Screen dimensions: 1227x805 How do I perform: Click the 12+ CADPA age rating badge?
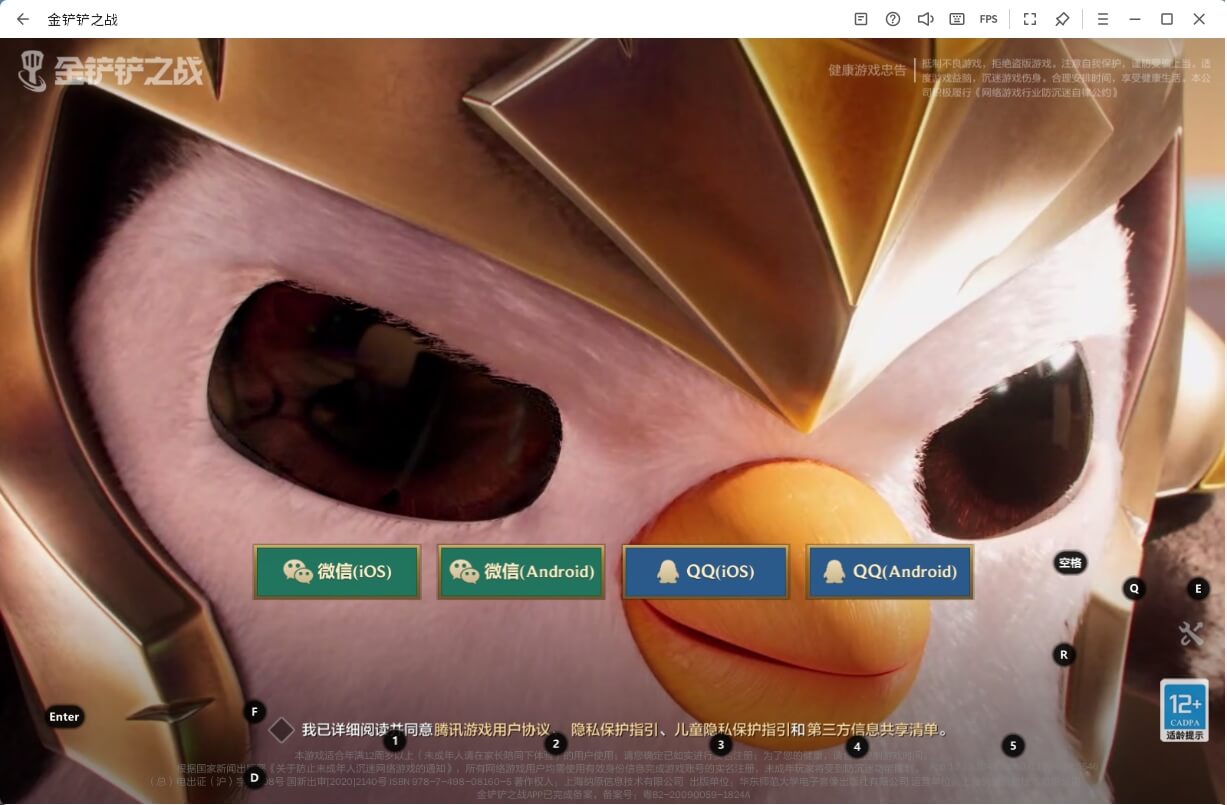pos(1184,710)
